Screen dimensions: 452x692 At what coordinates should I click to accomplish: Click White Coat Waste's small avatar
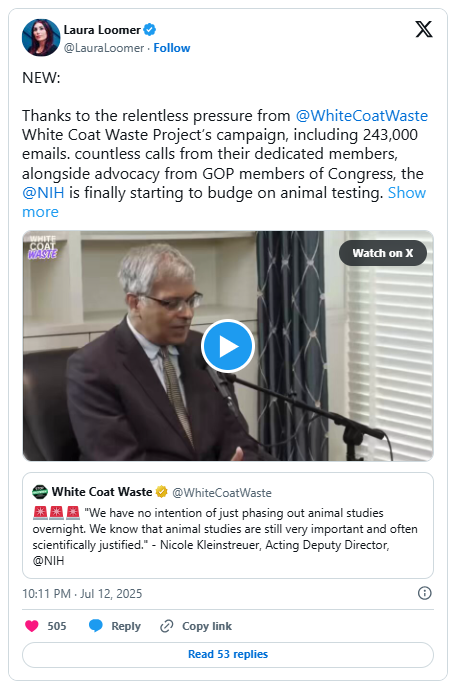(40, 492)
